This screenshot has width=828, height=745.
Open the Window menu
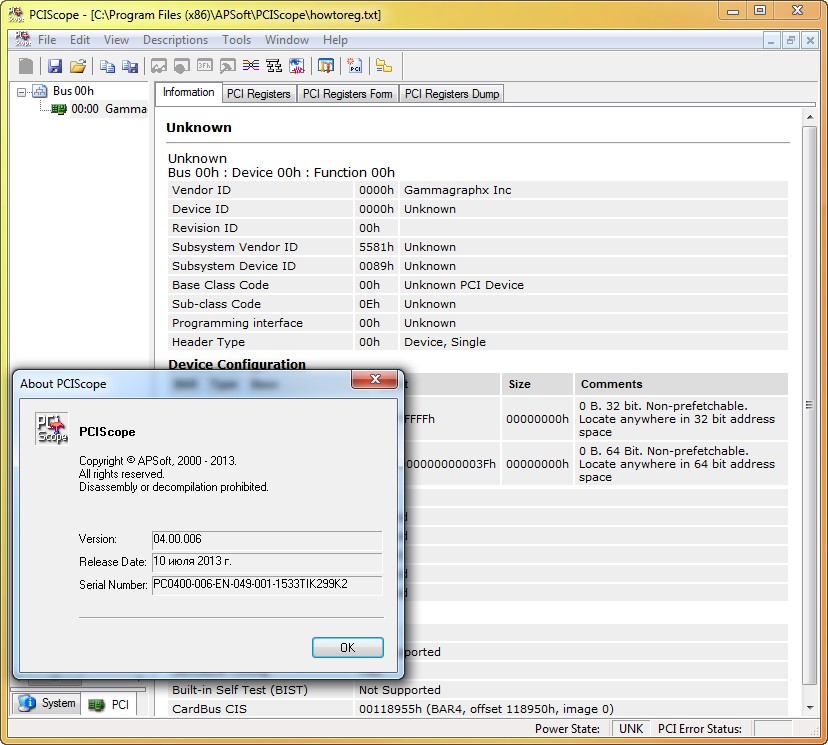[x=287, y=40]
